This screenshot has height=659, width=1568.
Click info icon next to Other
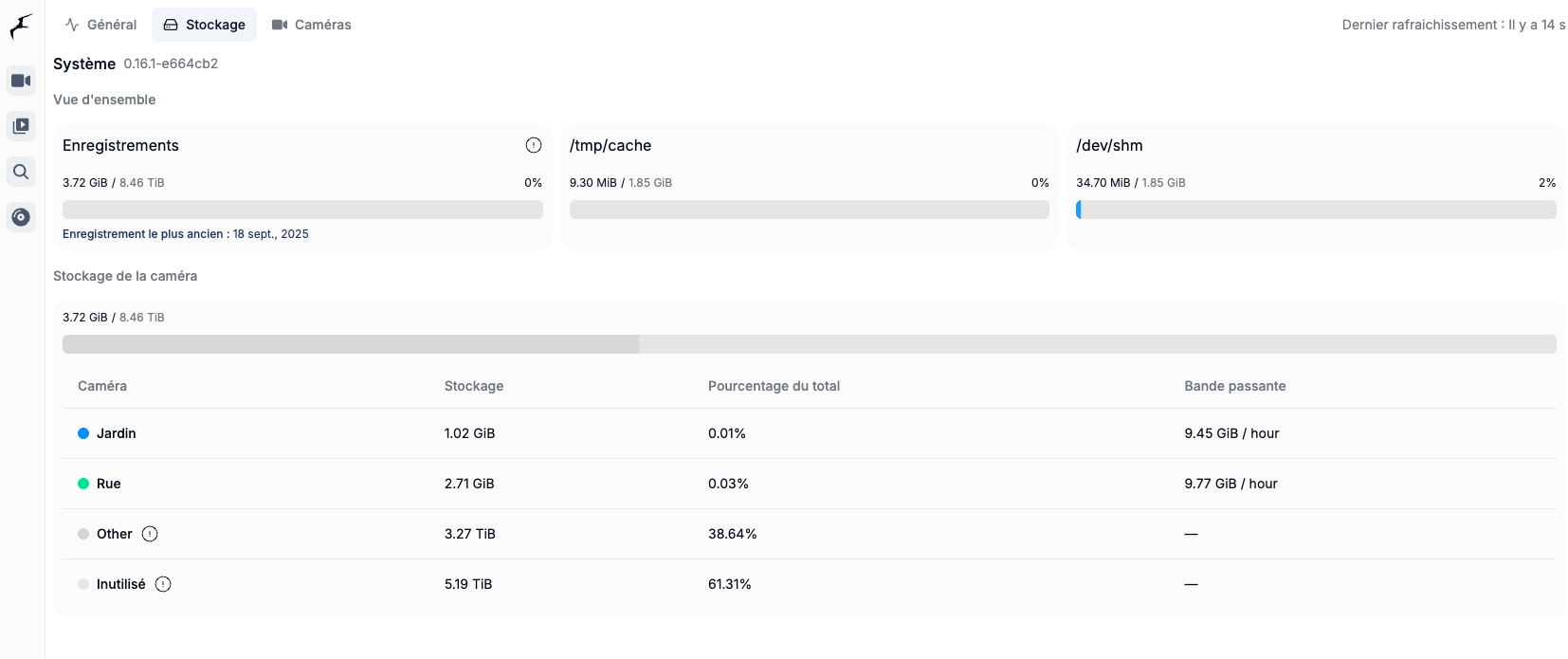click(x=150, y=534)
